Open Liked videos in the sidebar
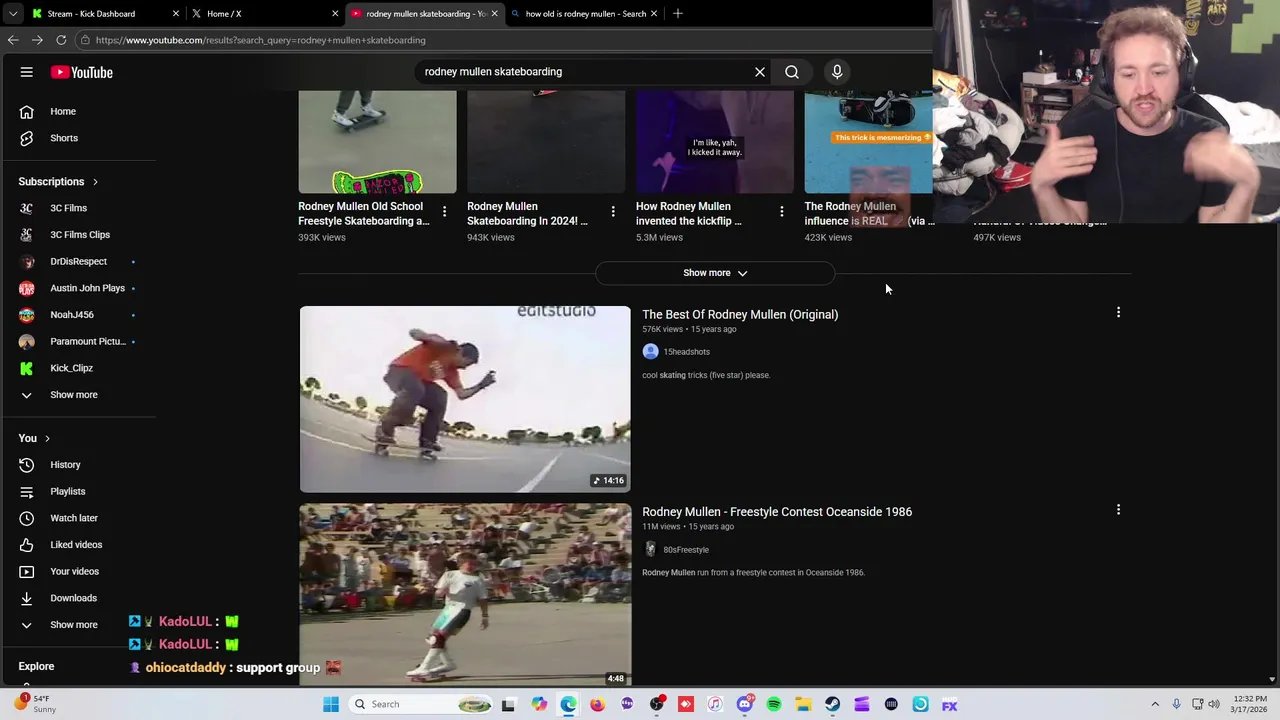The width and height of the screenshot is (1280, 720). point(78,545)
